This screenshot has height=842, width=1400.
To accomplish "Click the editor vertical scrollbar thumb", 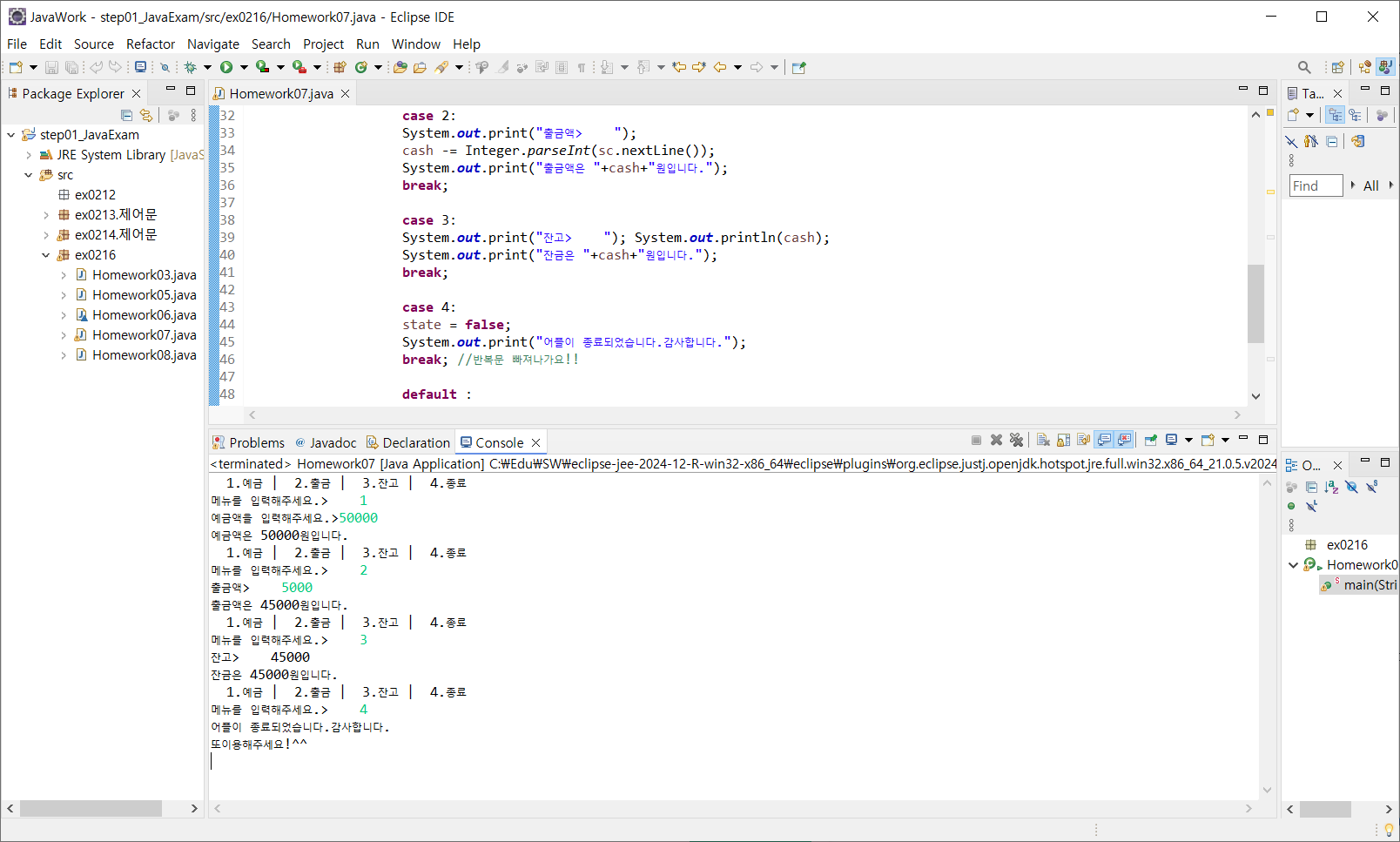I will coord(1255,303).
